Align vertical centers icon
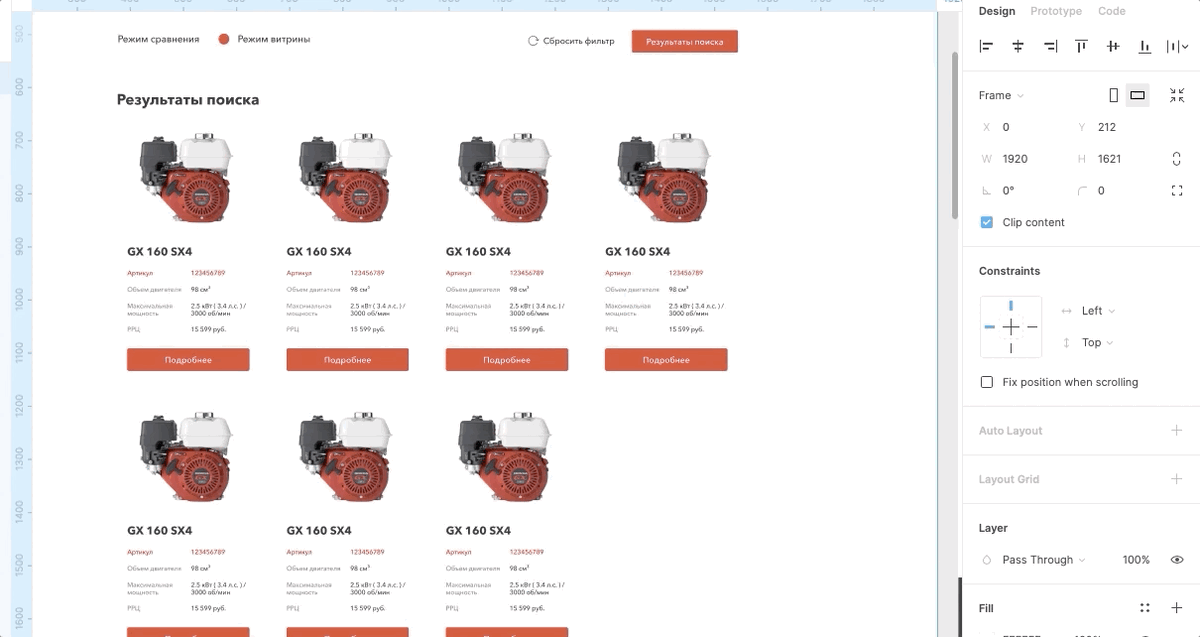 pos(1113,46)
